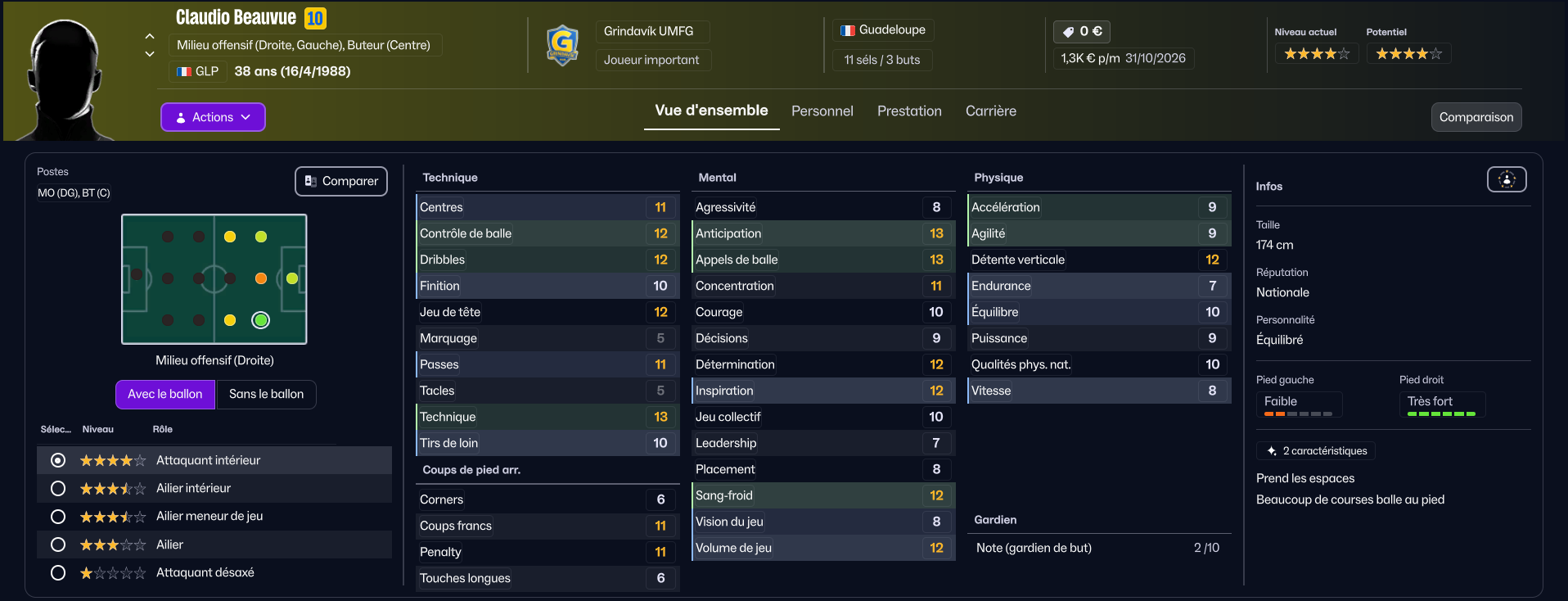This screenshot has width=1568, height=601.
Task: Go to next player with down chevron
Action: pyautogui.click(x=150, y=54)
